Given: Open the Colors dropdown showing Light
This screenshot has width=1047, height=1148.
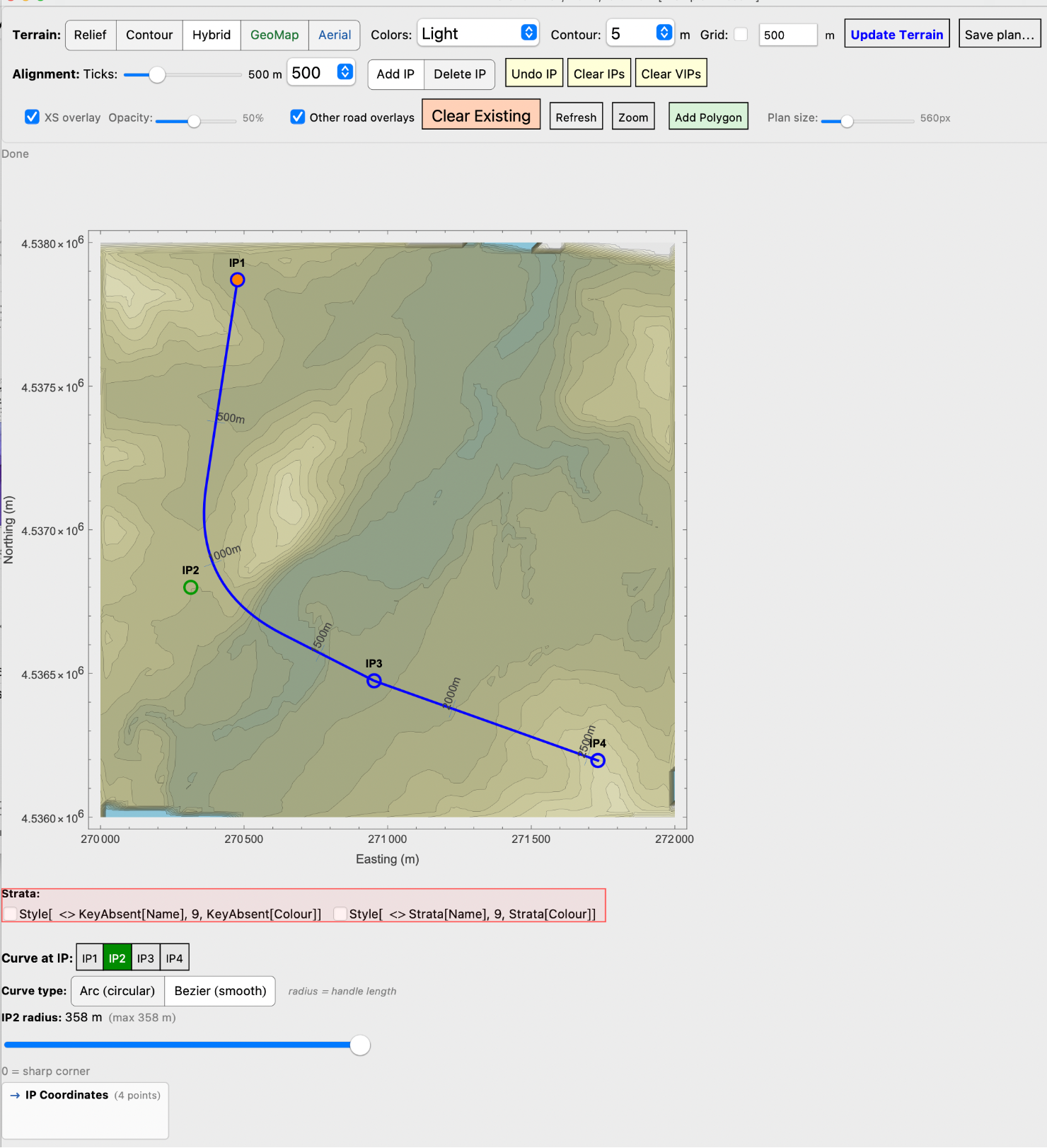Looking at the screenshot, I should click(x=478, y=33).
